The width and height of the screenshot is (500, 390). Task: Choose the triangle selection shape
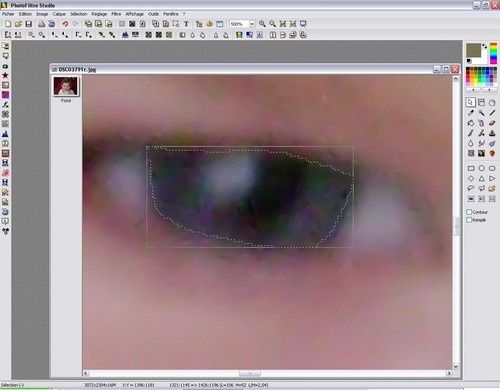tap(481, 179)
